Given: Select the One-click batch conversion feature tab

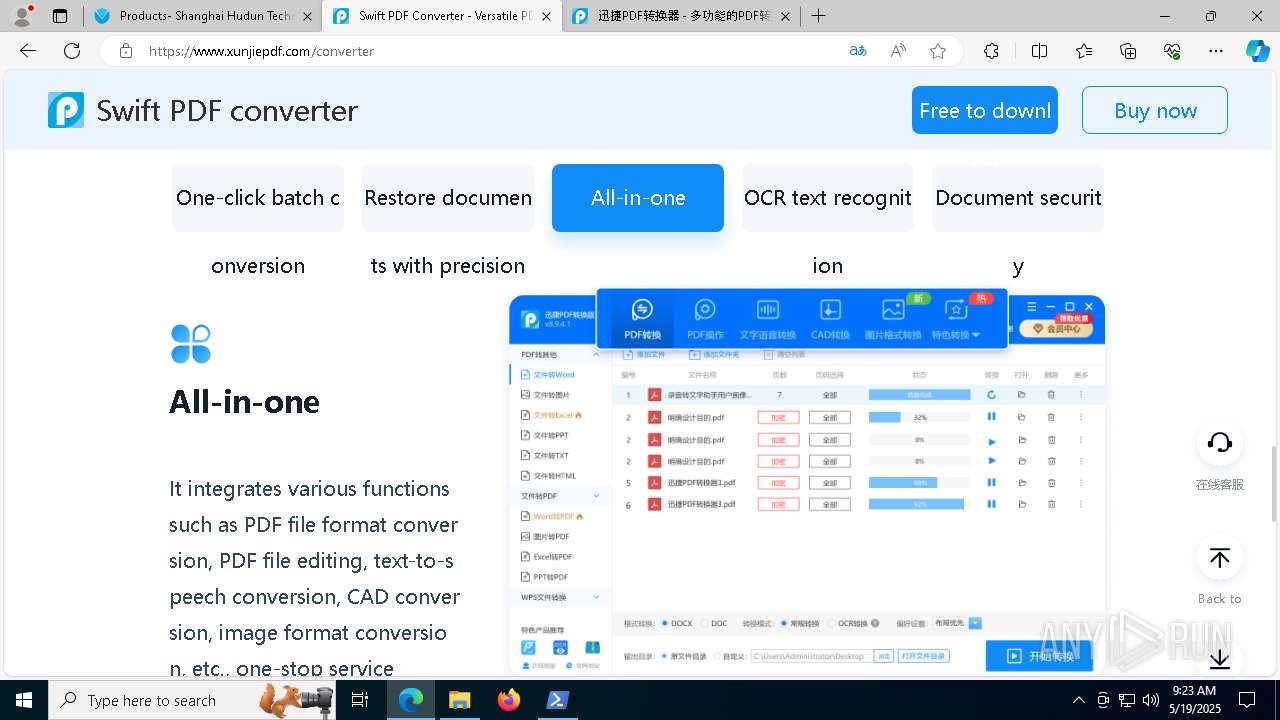Looking at the screenshot, I should coord(258,198).
